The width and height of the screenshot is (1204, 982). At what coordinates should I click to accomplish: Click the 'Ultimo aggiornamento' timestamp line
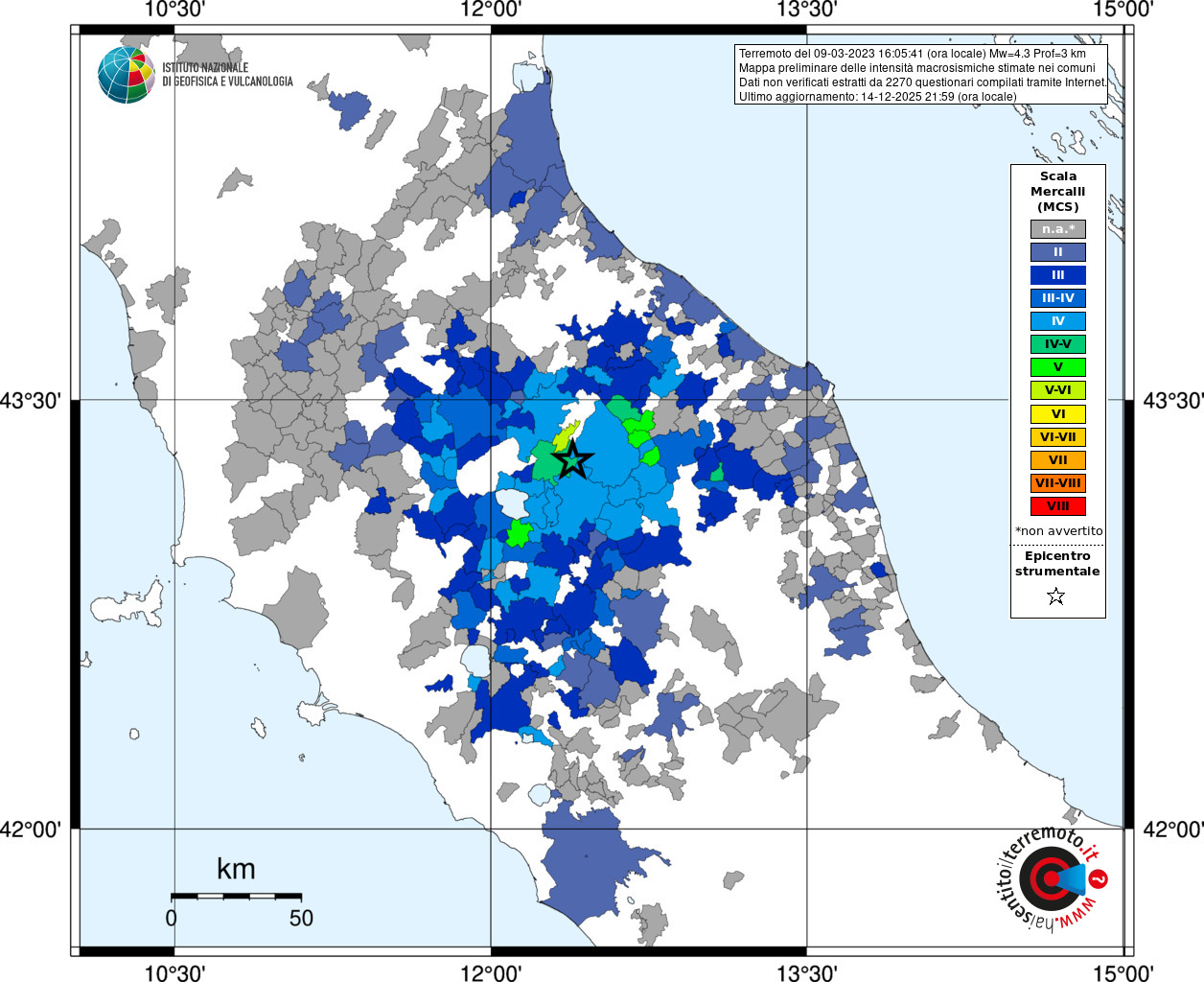coord(877,97)
